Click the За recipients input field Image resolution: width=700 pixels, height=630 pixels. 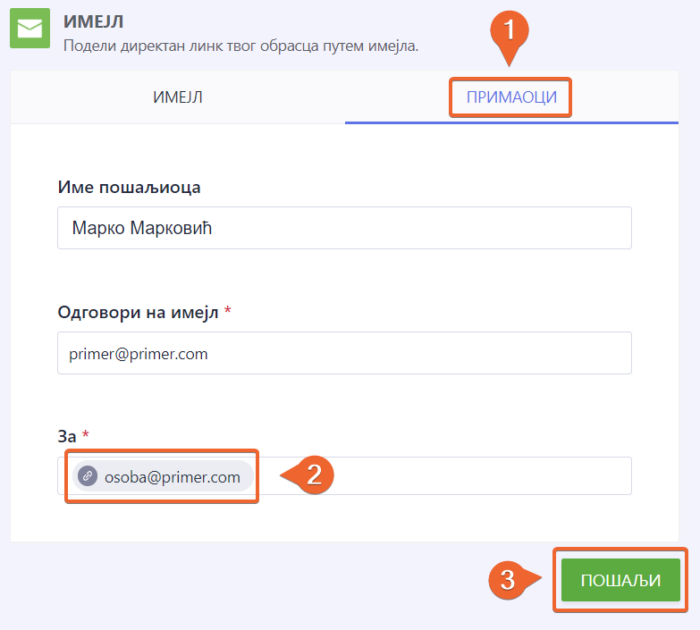pyautogui.click(x=344, y=476)
